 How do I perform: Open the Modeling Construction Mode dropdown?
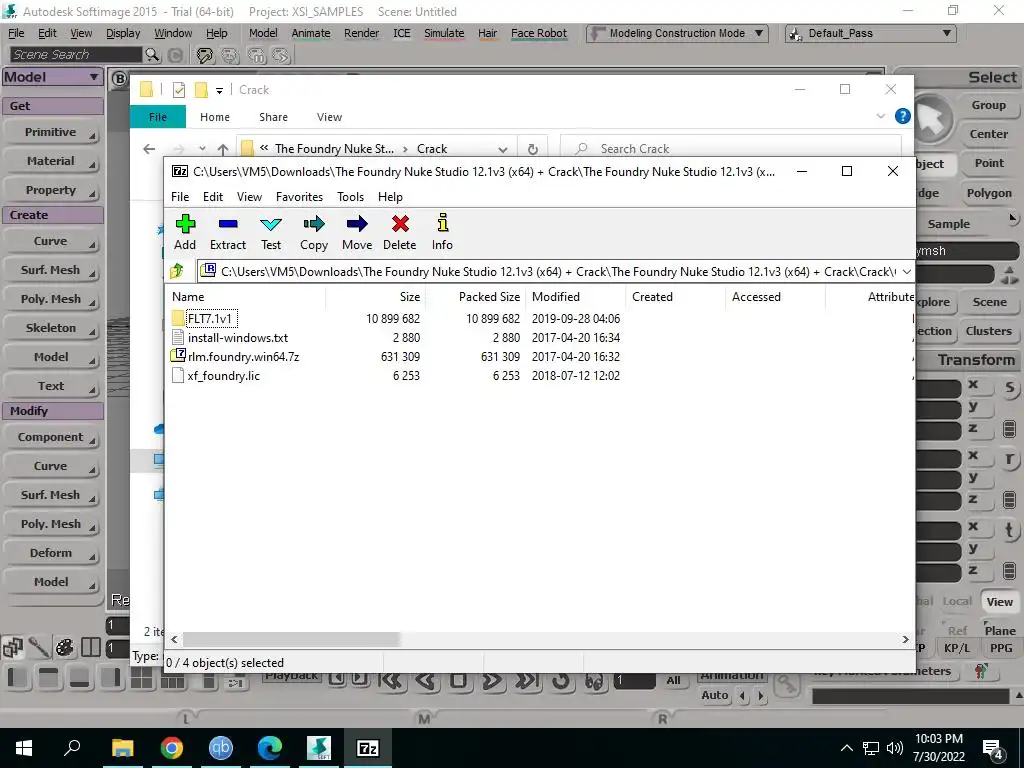tap(677, 33)
